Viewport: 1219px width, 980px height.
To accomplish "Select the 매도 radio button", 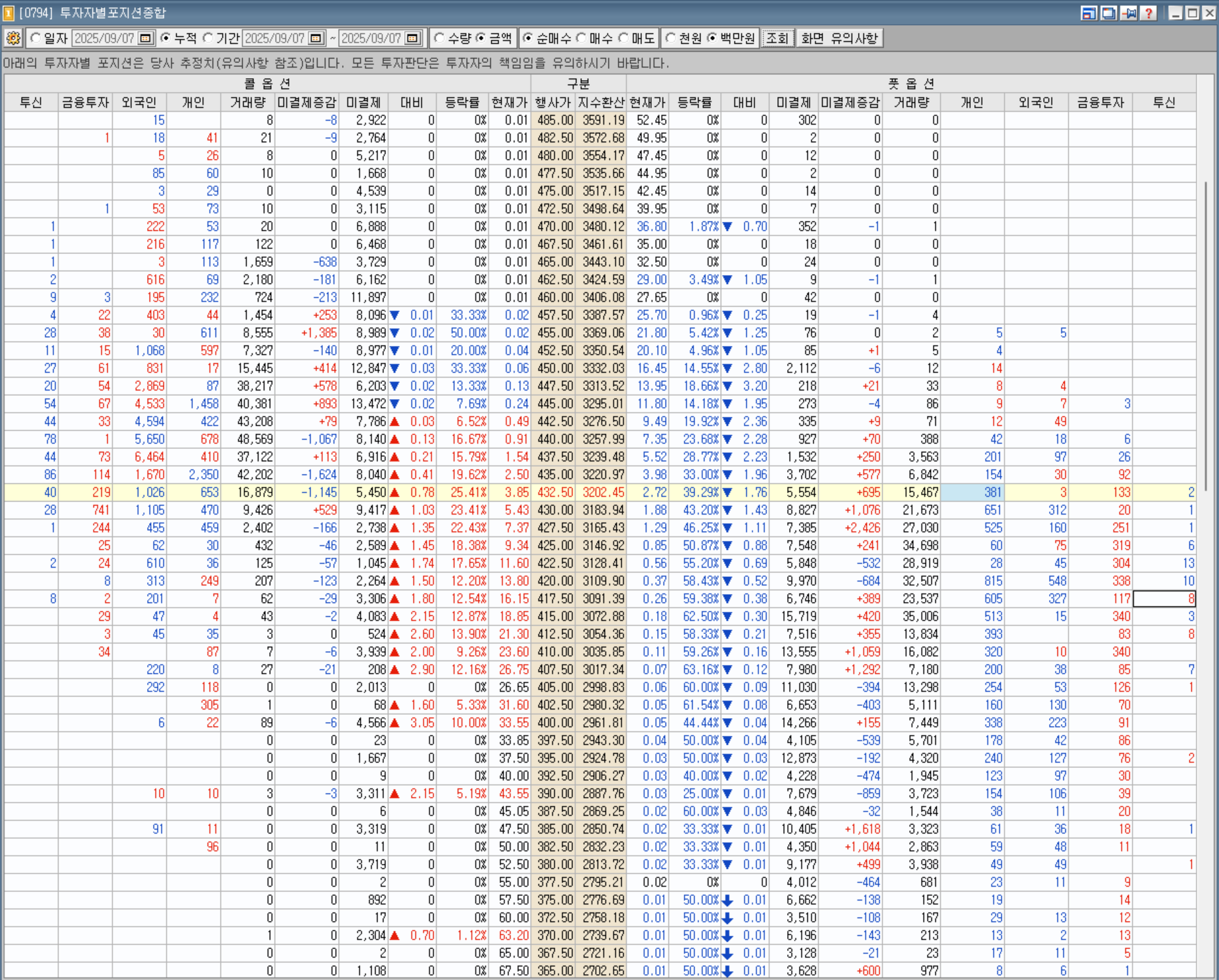I will 624,39.
